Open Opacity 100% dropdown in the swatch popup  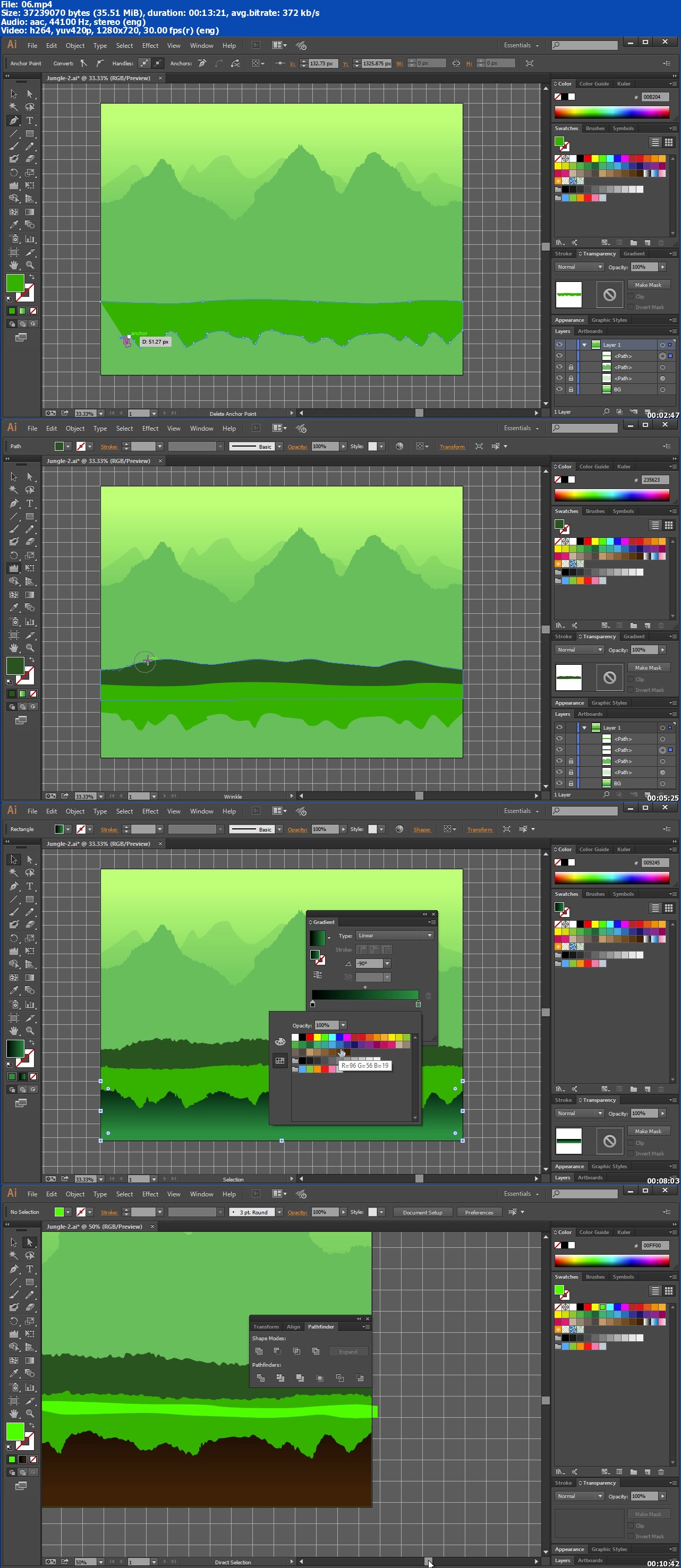click(x=343, y=1025)
